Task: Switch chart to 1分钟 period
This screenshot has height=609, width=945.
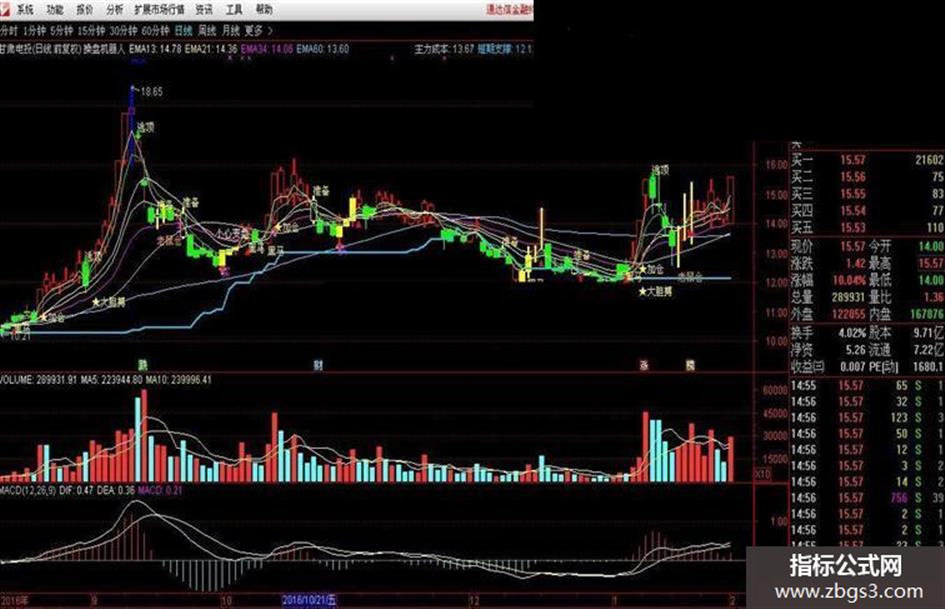Action: (34, 30)
